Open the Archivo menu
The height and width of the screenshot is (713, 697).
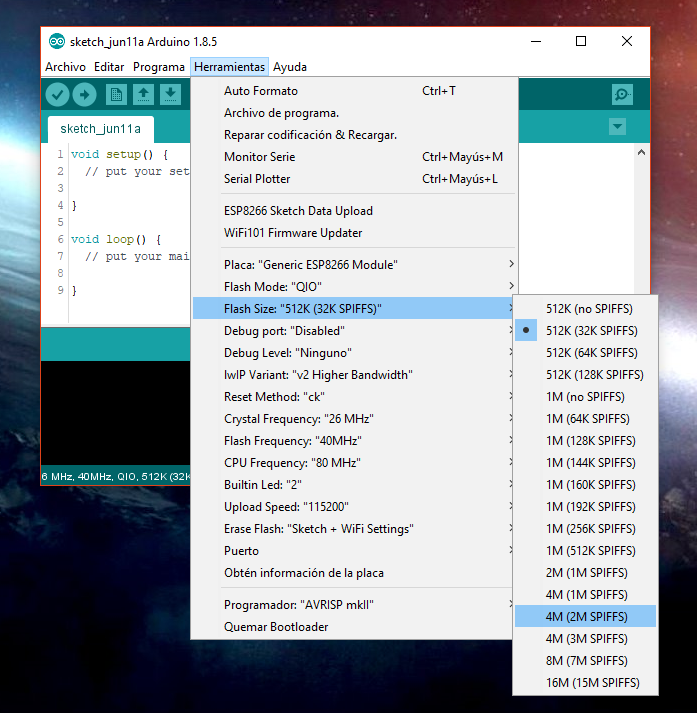point(65,67)
